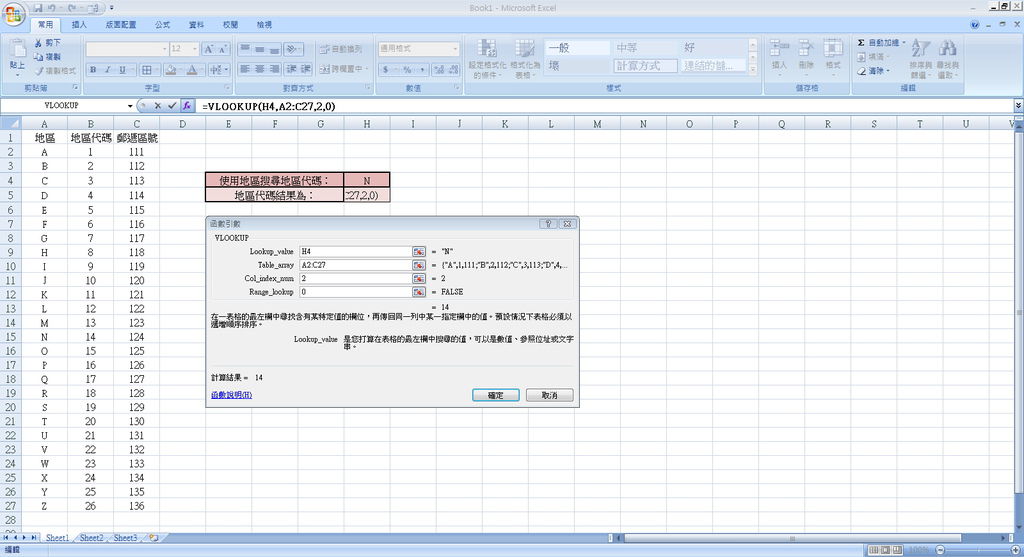Click the Copy (複製) icon
Screen dimensions: 1024x557
pyautogui.click(x=39, y=56)
